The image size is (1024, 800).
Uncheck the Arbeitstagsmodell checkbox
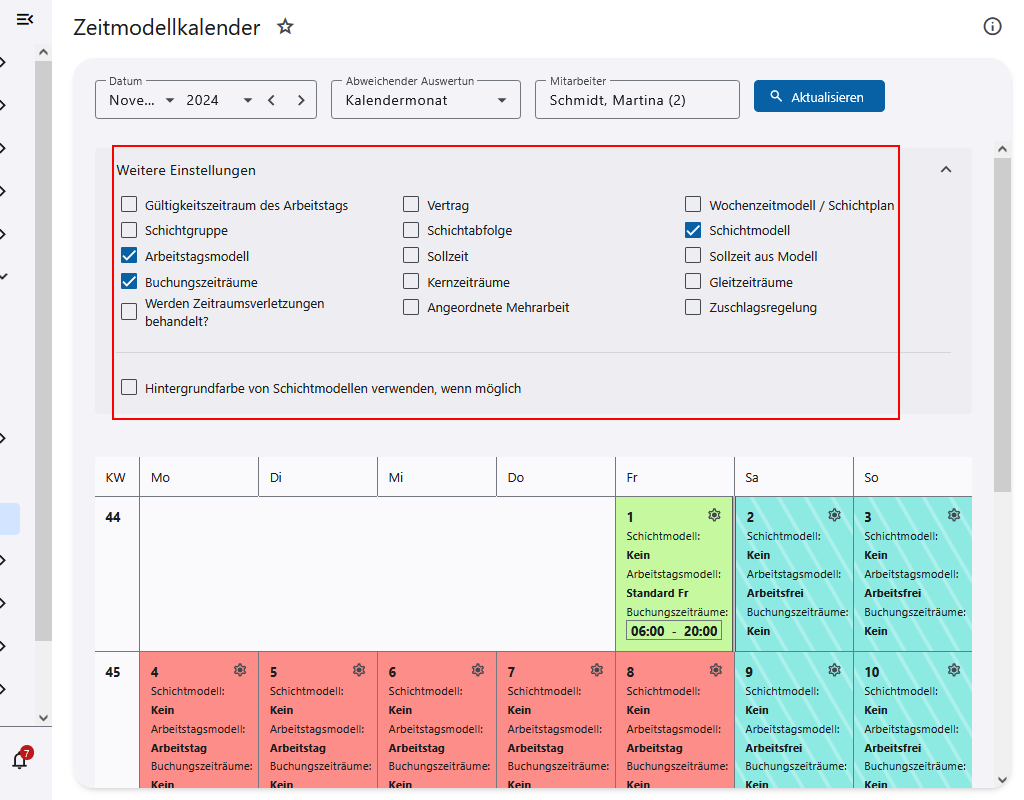(x=129, y=256)
